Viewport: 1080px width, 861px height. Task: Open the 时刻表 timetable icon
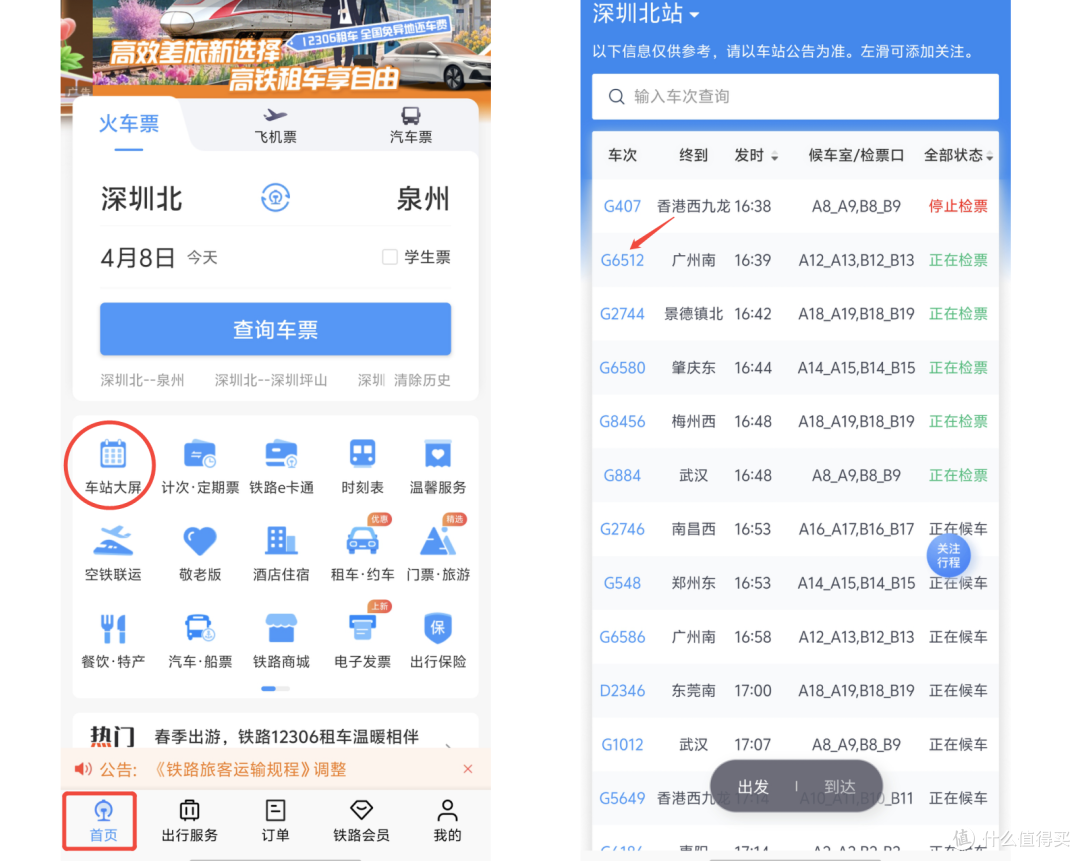tap(362, 455)
